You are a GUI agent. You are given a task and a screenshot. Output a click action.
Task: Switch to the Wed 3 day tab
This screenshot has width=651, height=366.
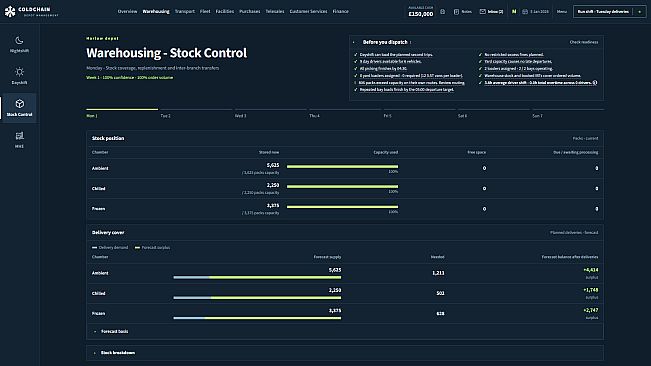271,113
